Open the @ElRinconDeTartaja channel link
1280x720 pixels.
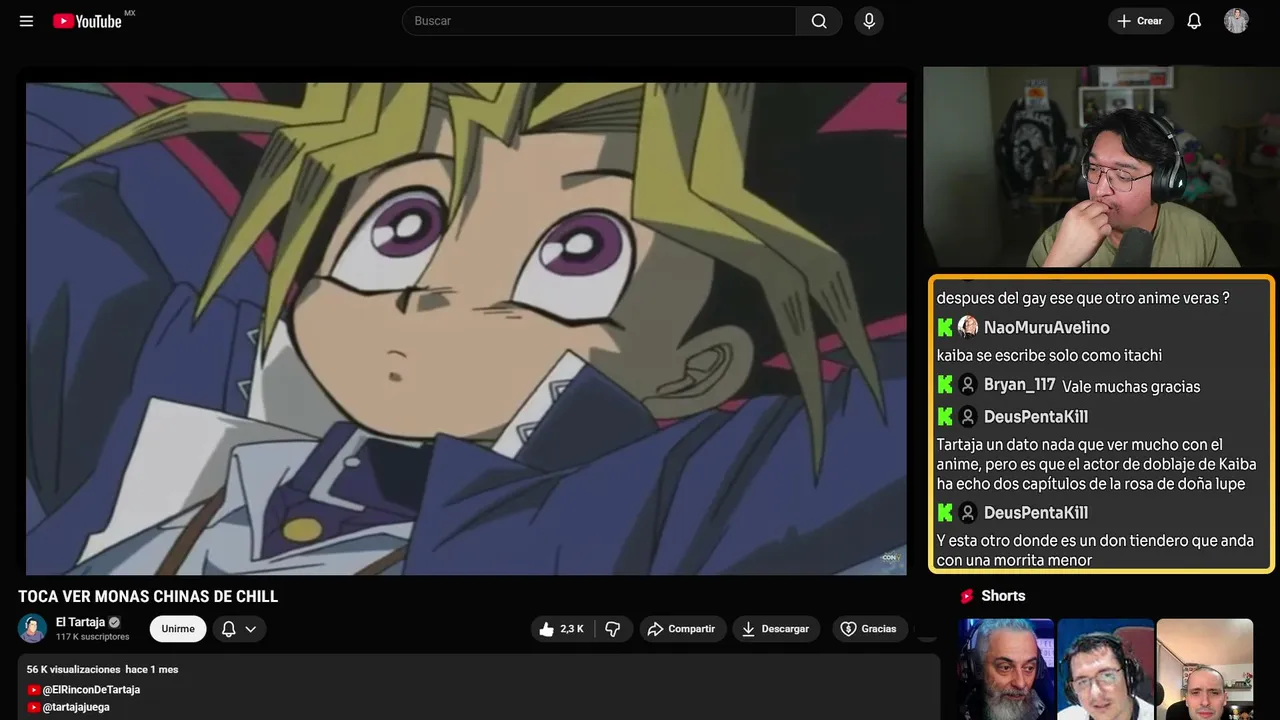click(91, 690)
